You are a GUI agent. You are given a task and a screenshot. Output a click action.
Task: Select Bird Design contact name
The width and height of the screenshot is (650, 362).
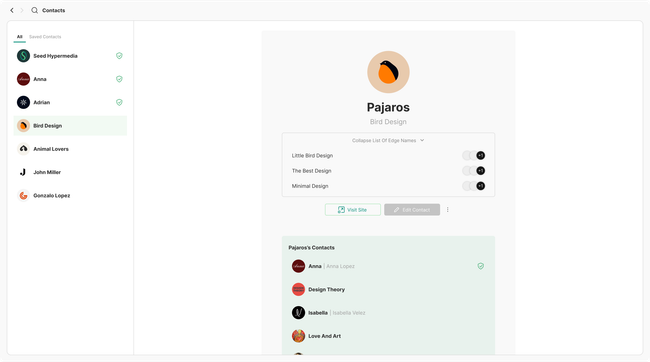(47, 126)
